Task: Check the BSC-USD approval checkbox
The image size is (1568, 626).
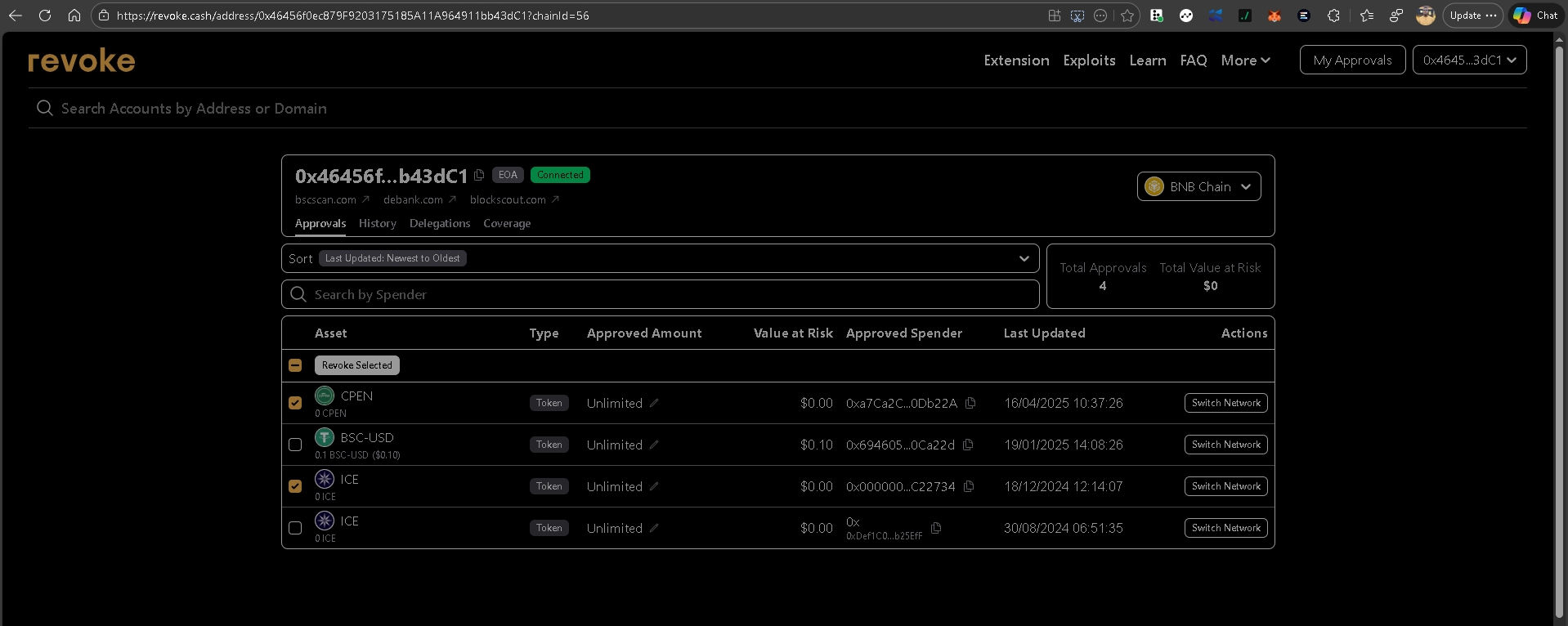Action: 295,445
